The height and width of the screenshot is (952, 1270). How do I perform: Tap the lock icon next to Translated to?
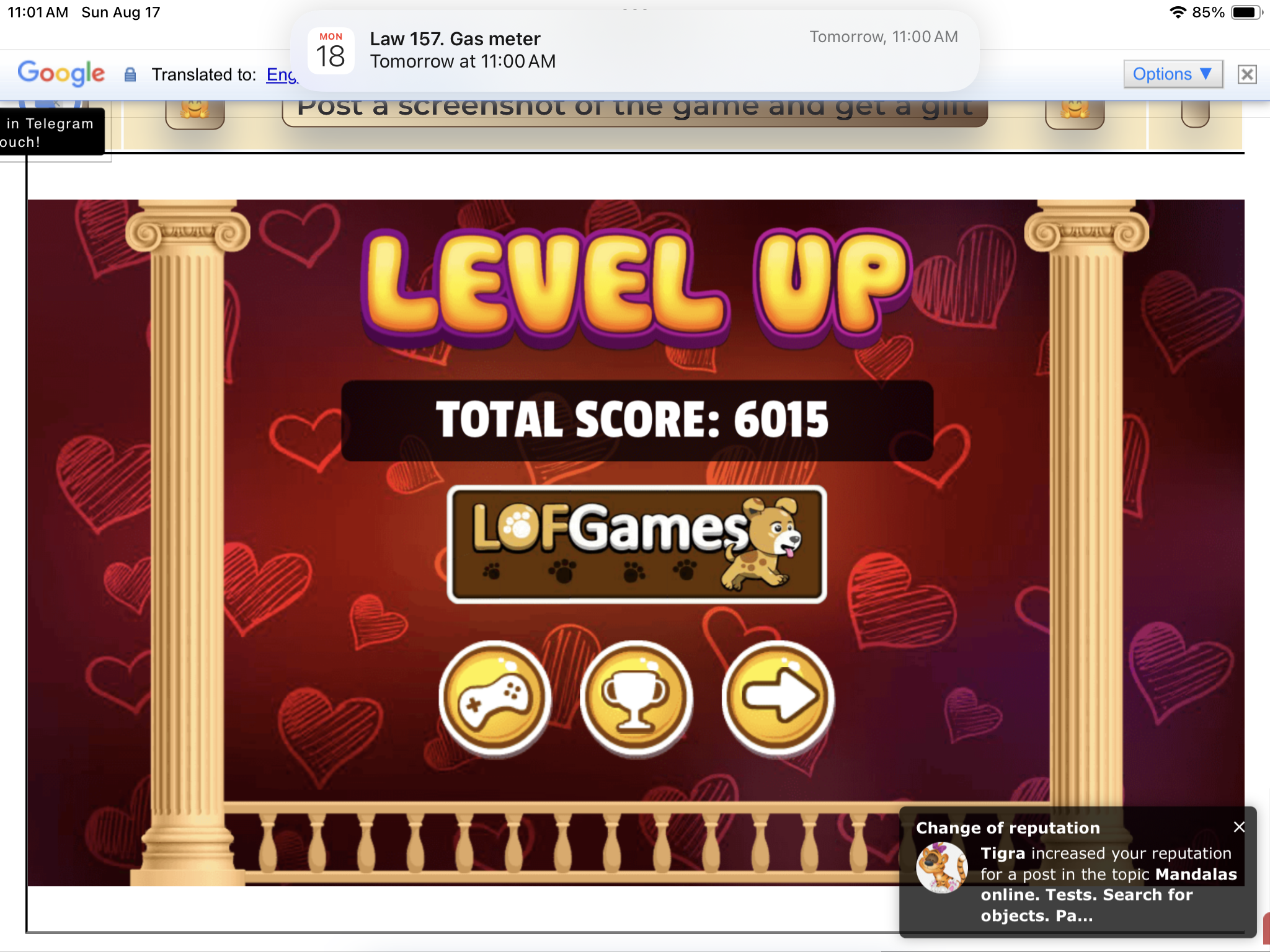(x=130, y=75)
